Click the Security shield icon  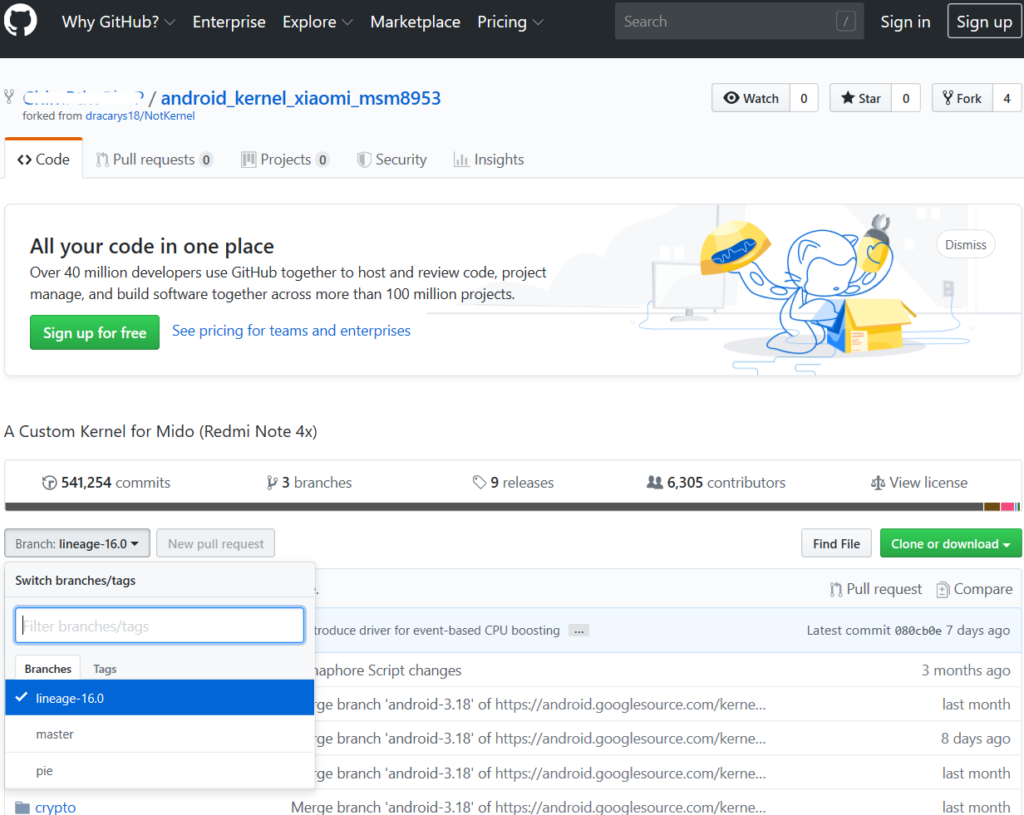(x=364, y=160)
